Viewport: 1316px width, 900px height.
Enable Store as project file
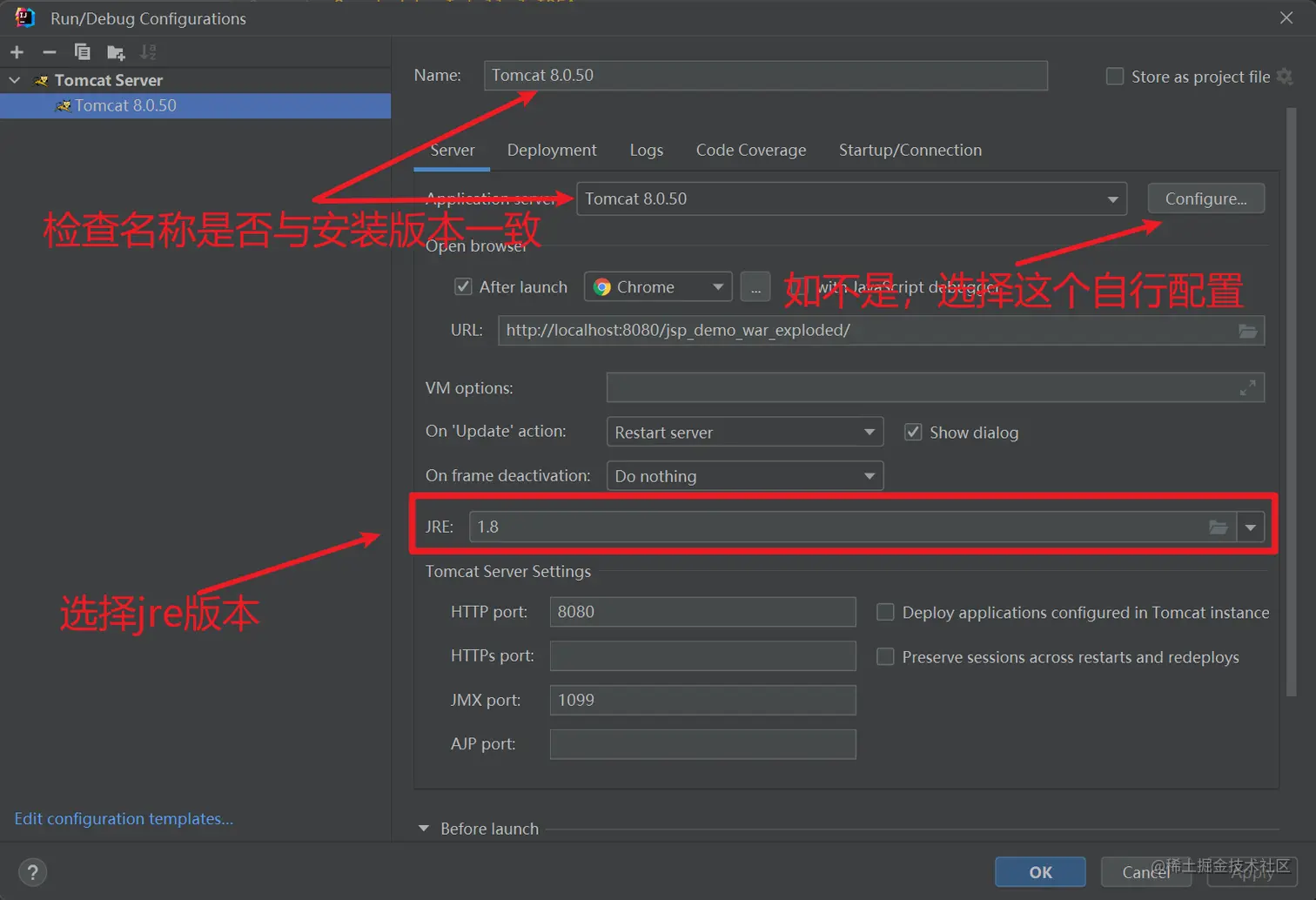(1114, 77)
